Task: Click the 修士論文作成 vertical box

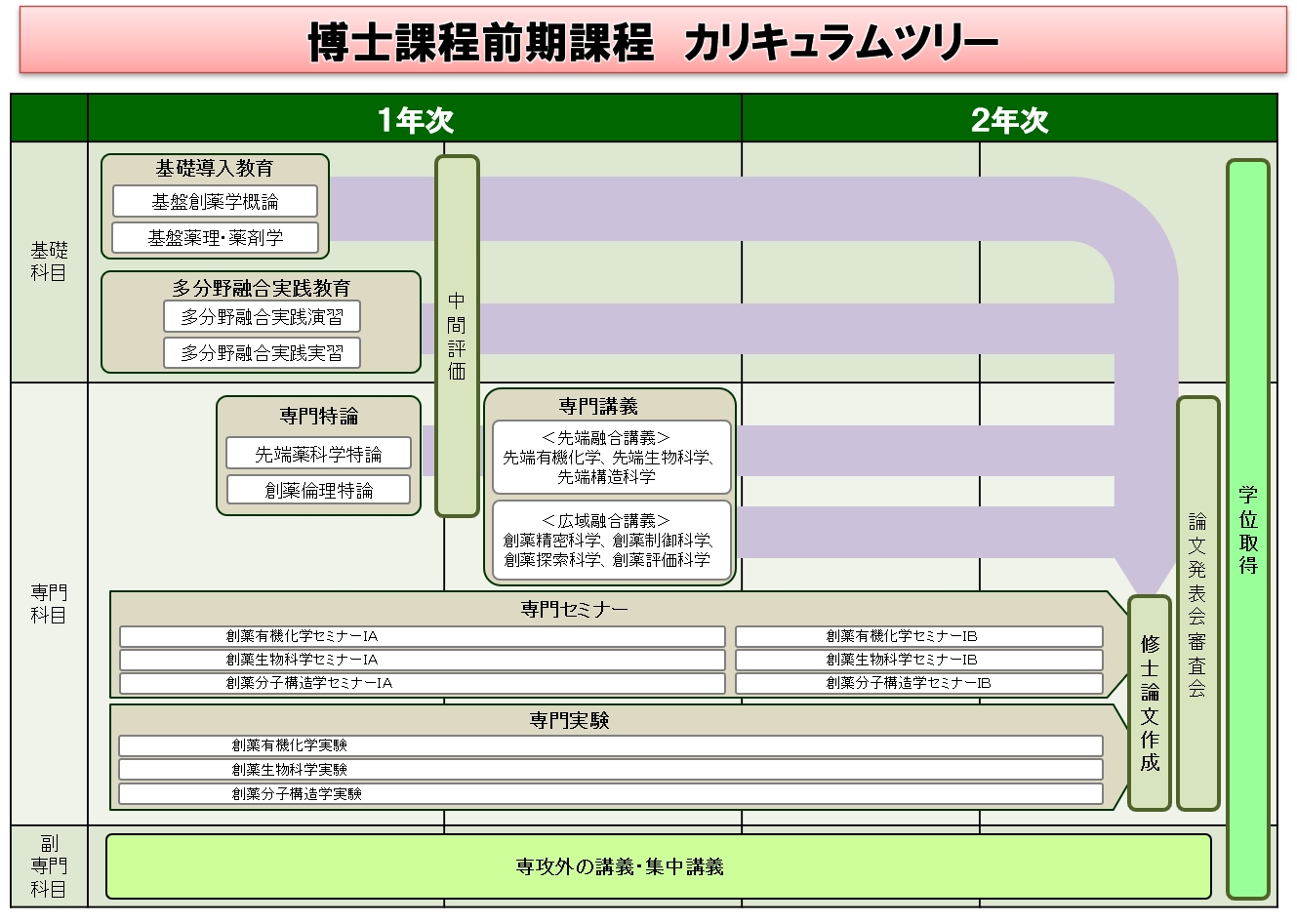Action: coord(1150,703)
